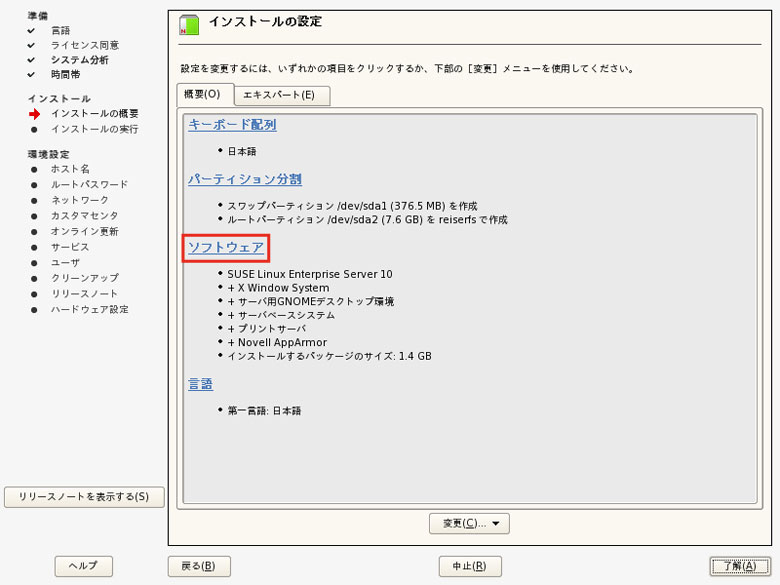Click the + X Window System entry

point(278,288)
